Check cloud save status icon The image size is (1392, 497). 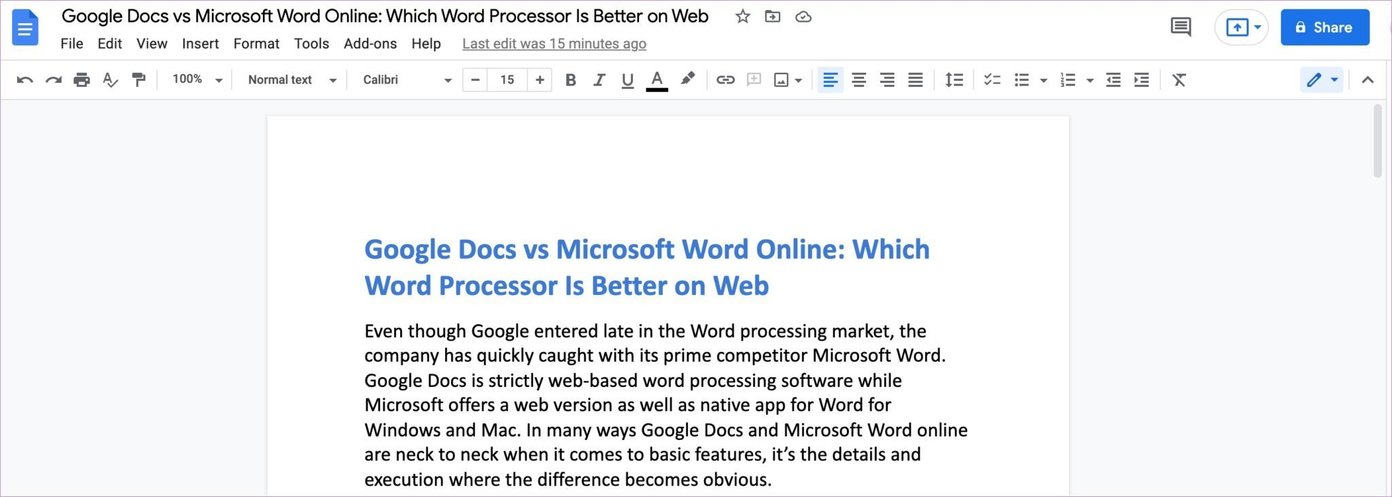[803, 16]
